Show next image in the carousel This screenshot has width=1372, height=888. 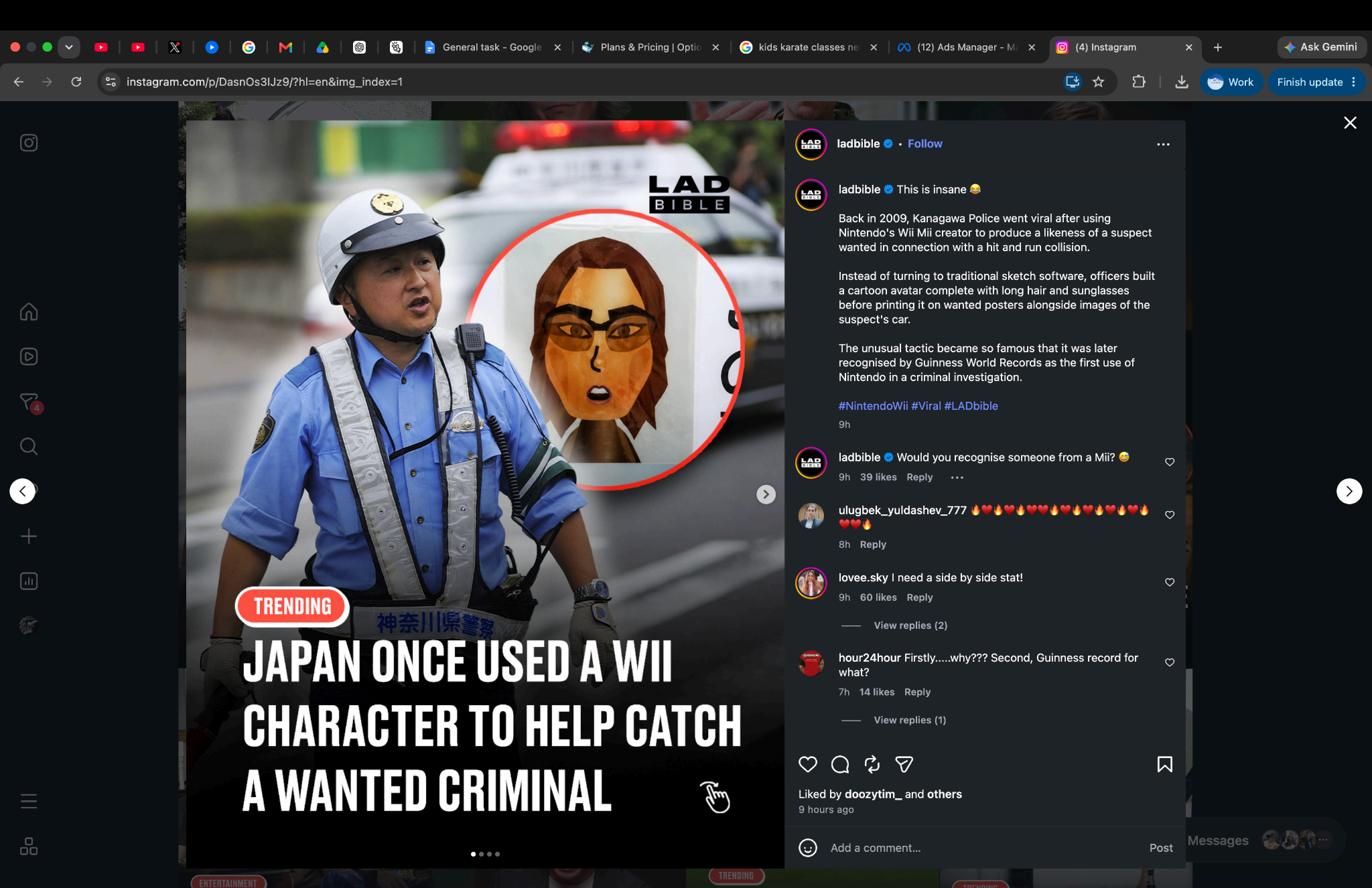coord(766,494)
